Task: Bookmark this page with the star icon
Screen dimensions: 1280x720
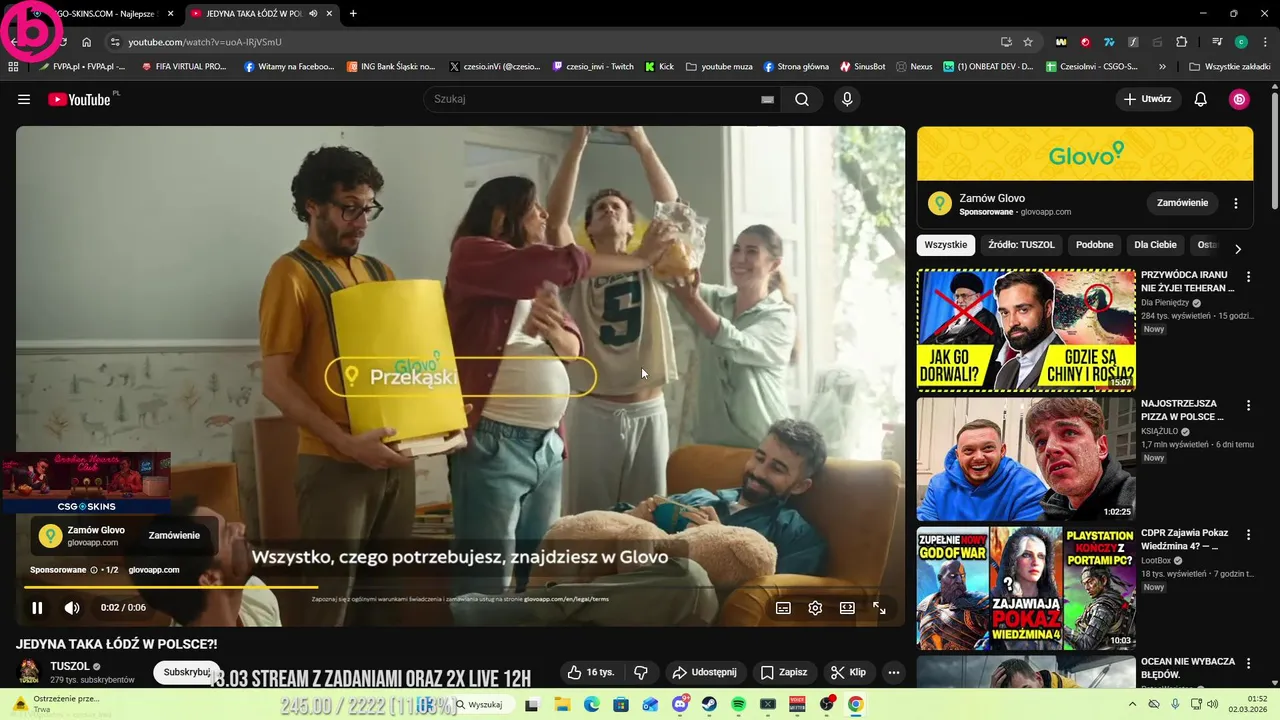Action: 1028,42
